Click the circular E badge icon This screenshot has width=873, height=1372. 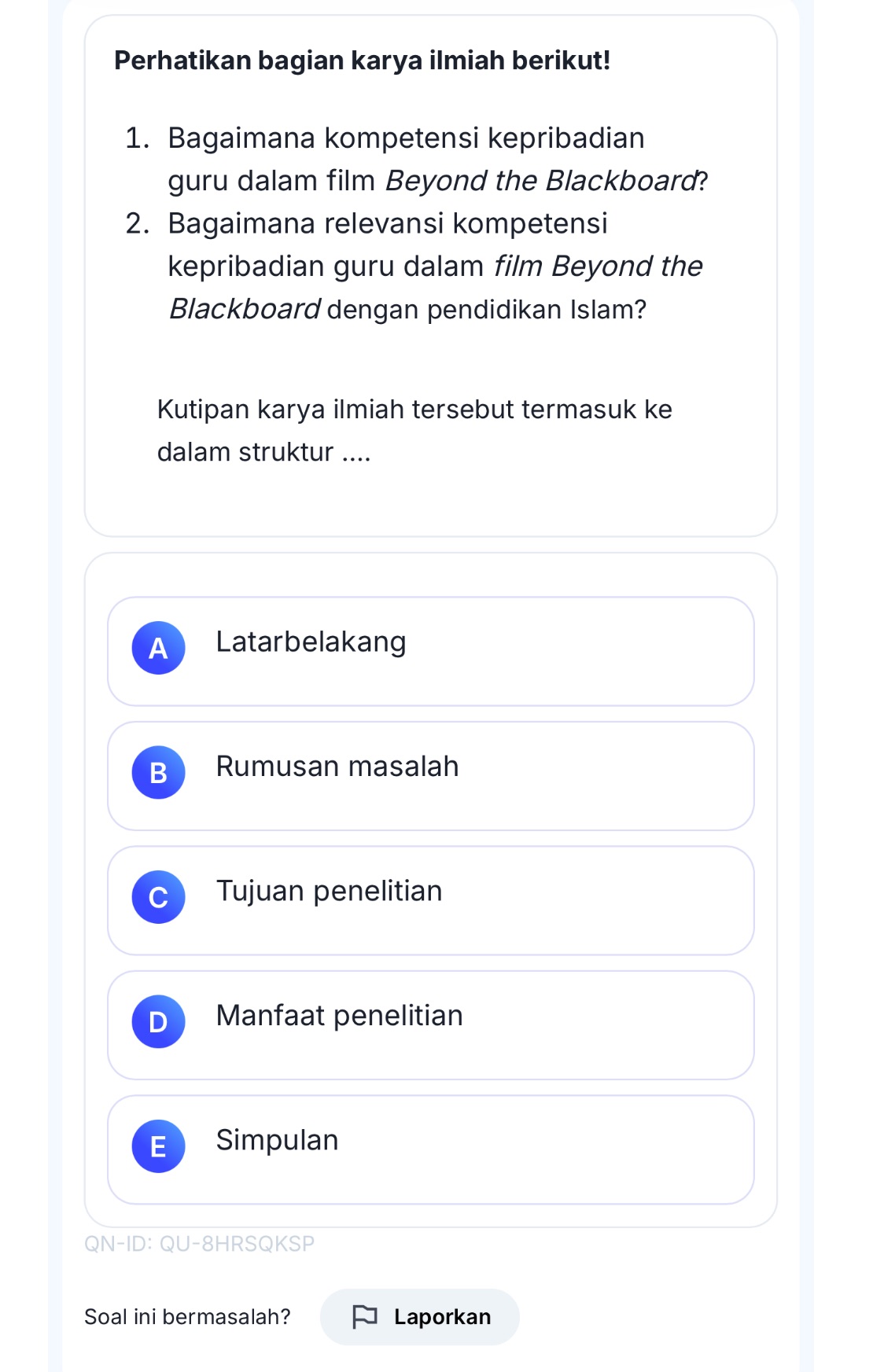point(158,1147)
